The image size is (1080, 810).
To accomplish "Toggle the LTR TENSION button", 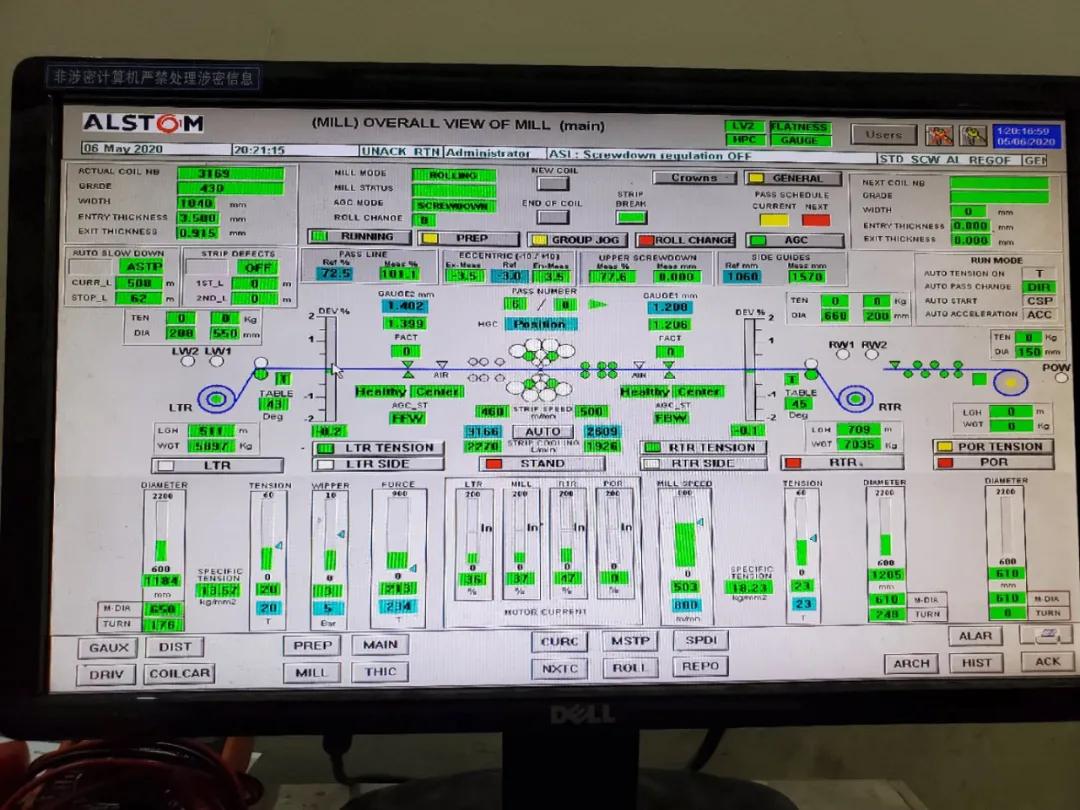I will click(x=378, y=448).
